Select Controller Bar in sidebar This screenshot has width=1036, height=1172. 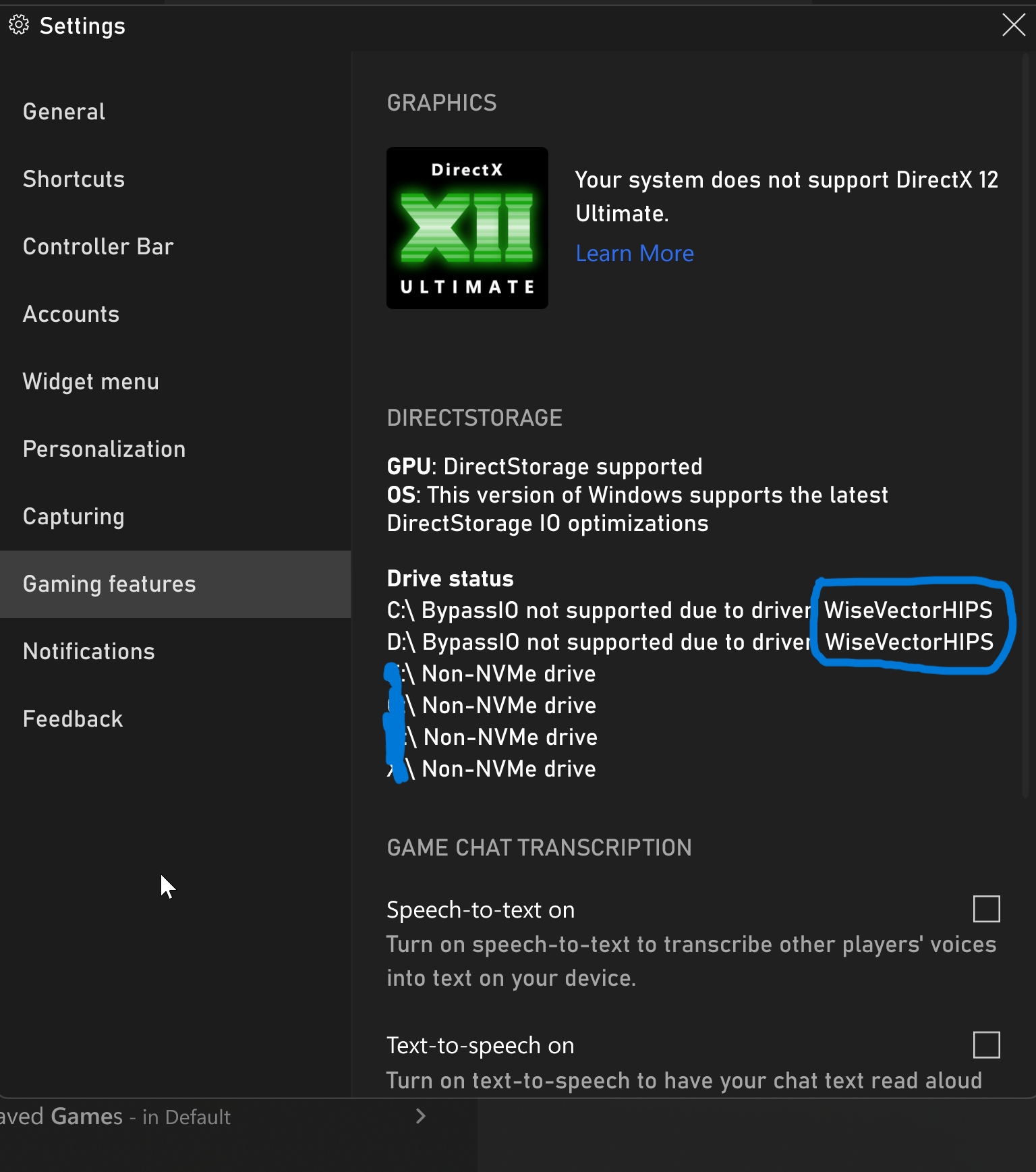coord(98,247)
